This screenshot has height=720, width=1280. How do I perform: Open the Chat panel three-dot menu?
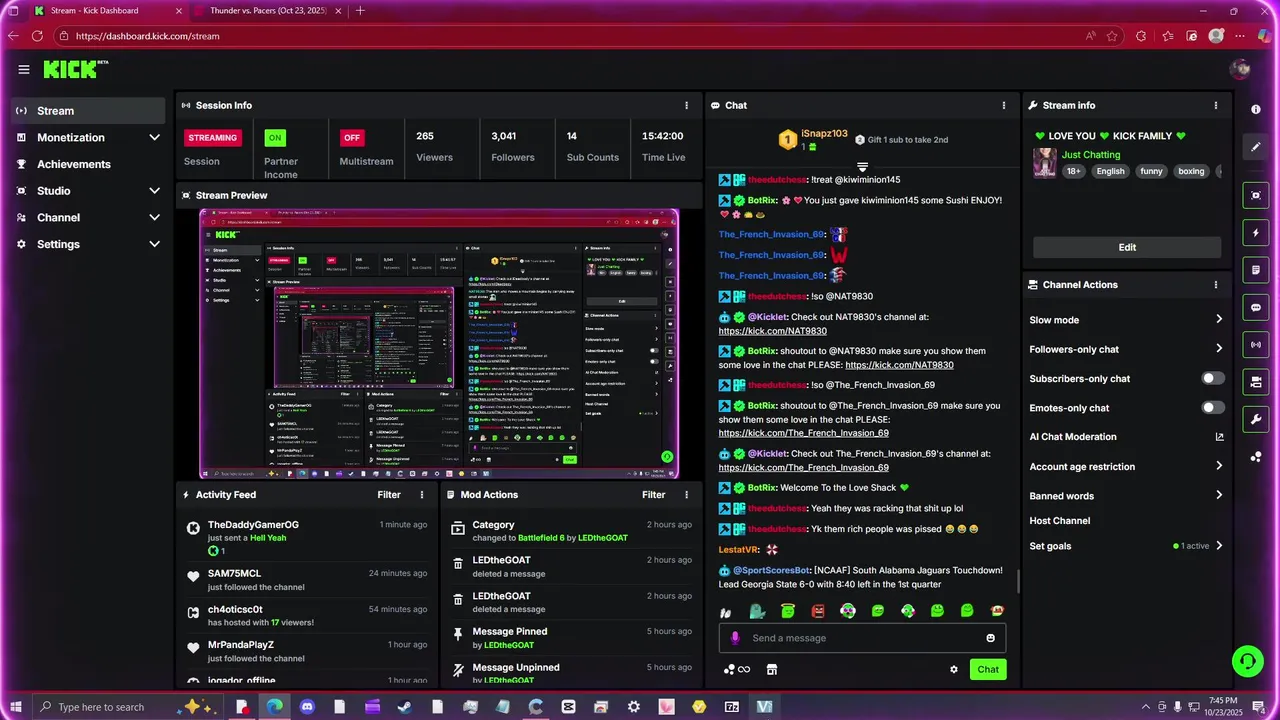pos(1004,105)
